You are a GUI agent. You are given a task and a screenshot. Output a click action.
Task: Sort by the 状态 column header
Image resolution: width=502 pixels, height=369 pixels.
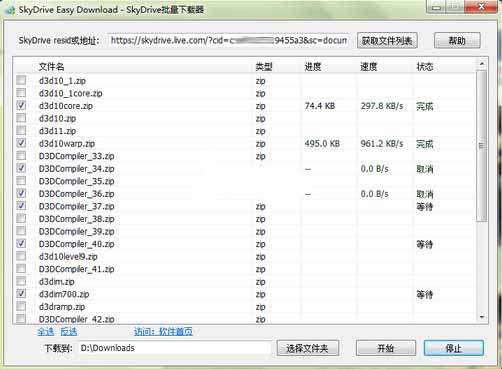point(425,67)
